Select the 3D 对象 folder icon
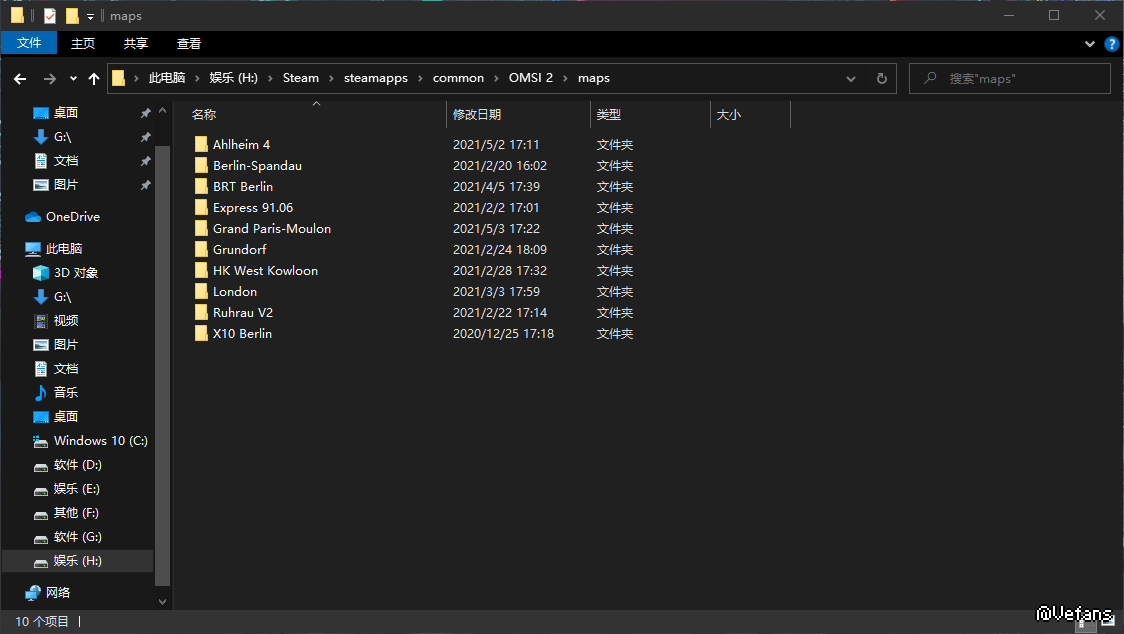Screen dimensions: 1124x634 [41, 273]
